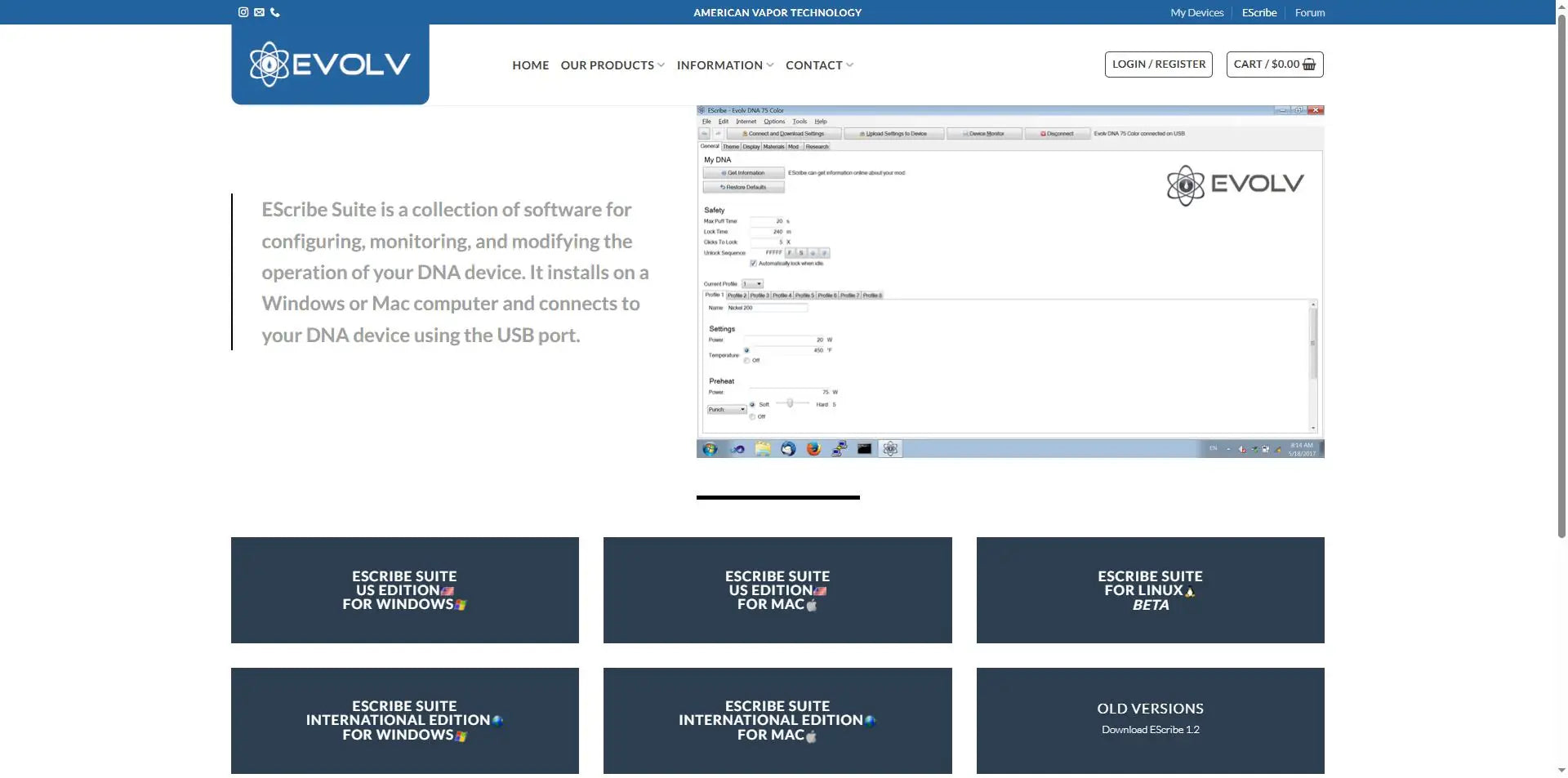This screenshot has height=778, width=1568.
Task: Click the shopping cart basket icon
Action: tap(1309, 64)
